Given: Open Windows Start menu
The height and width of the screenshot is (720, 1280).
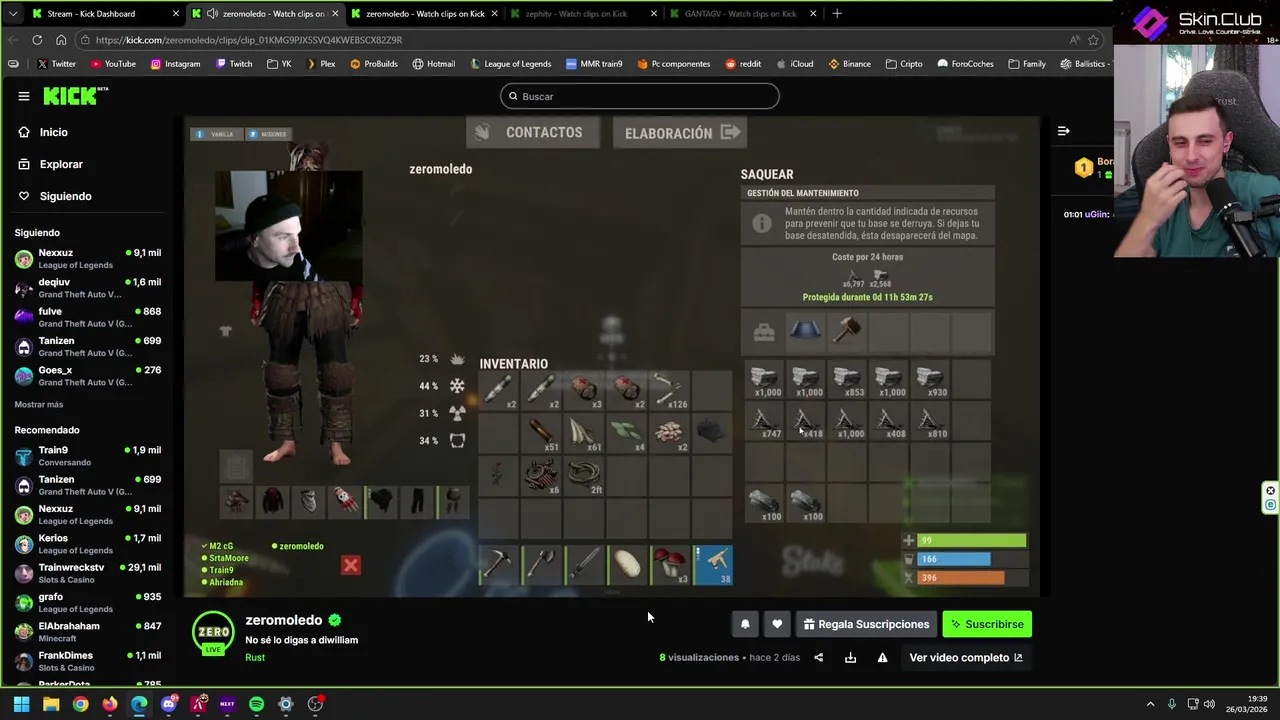Looking at the screenshot, I should click(x=21, y=704).
